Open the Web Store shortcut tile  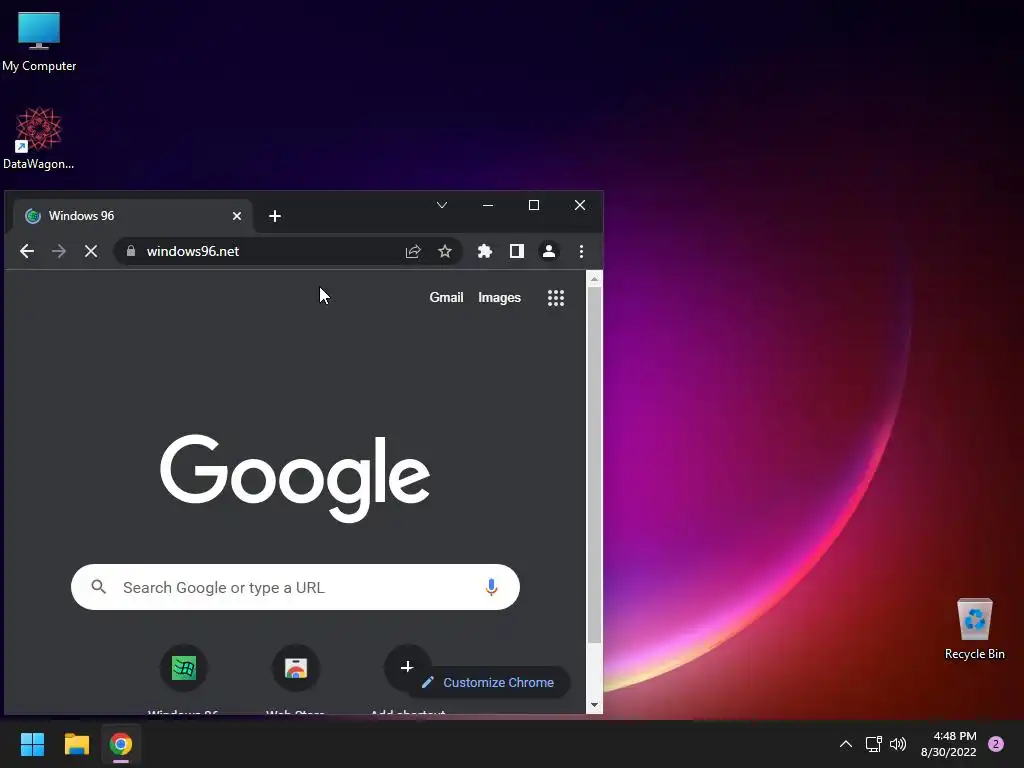(x=296, y=668)
